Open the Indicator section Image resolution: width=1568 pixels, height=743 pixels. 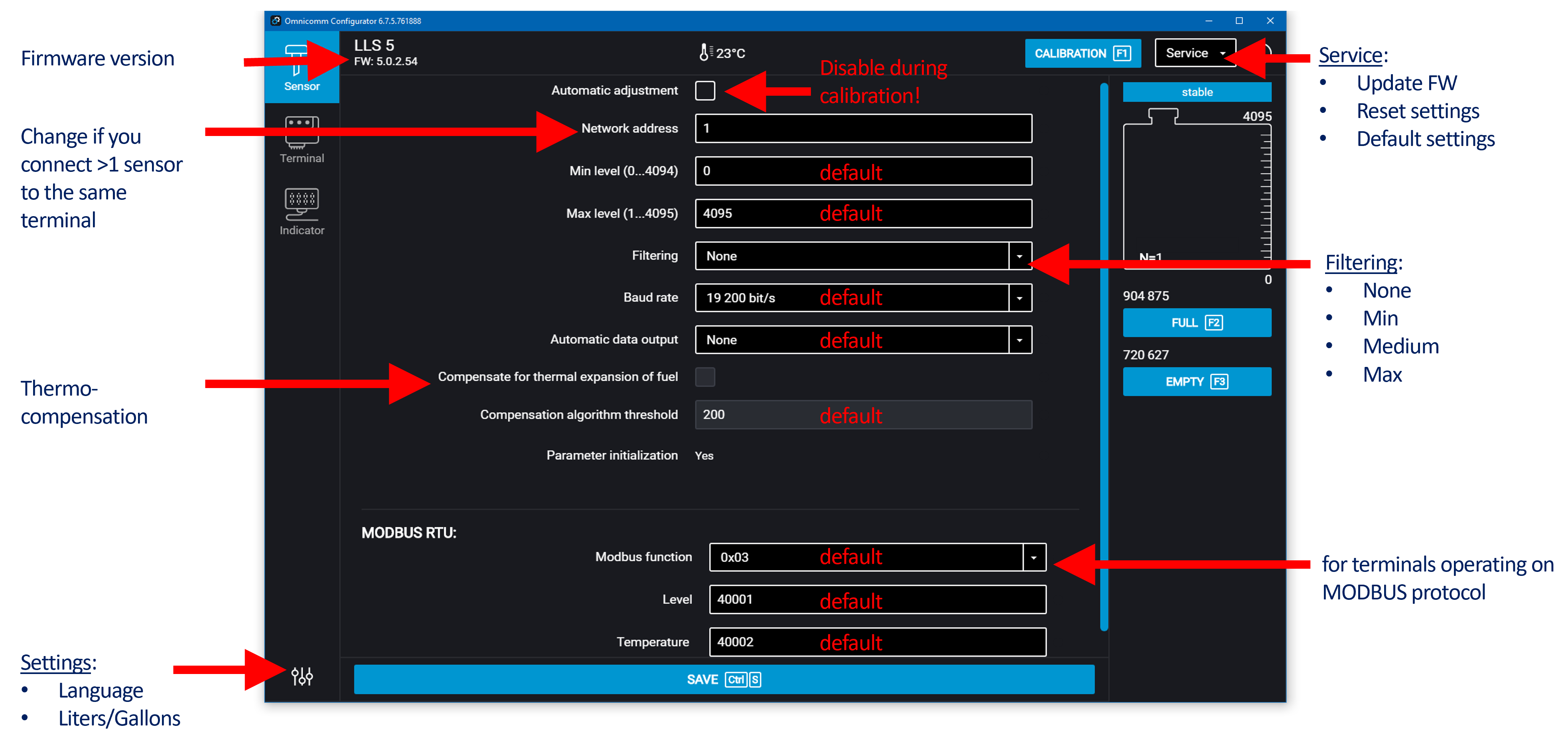(302, 212)
